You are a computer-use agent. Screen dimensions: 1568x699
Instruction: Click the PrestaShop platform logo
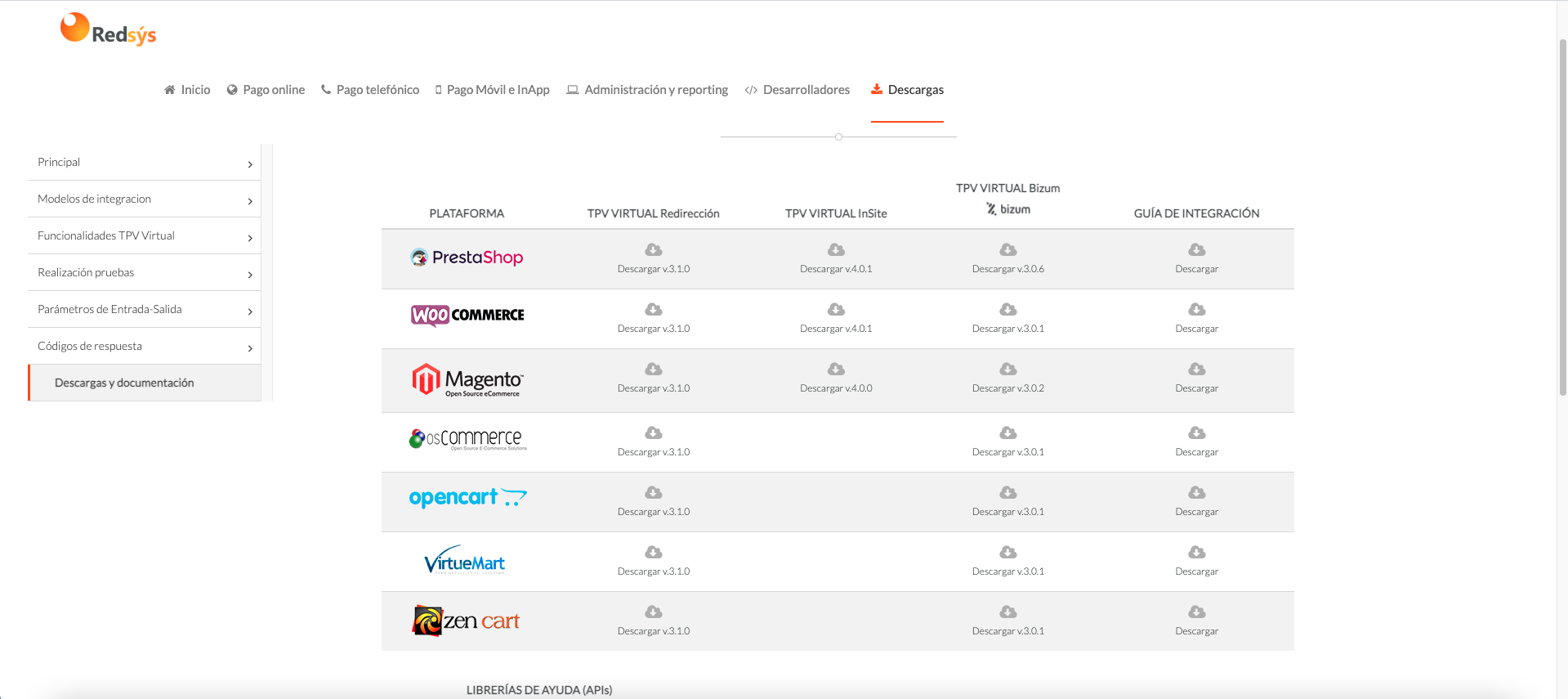[467, 258]
